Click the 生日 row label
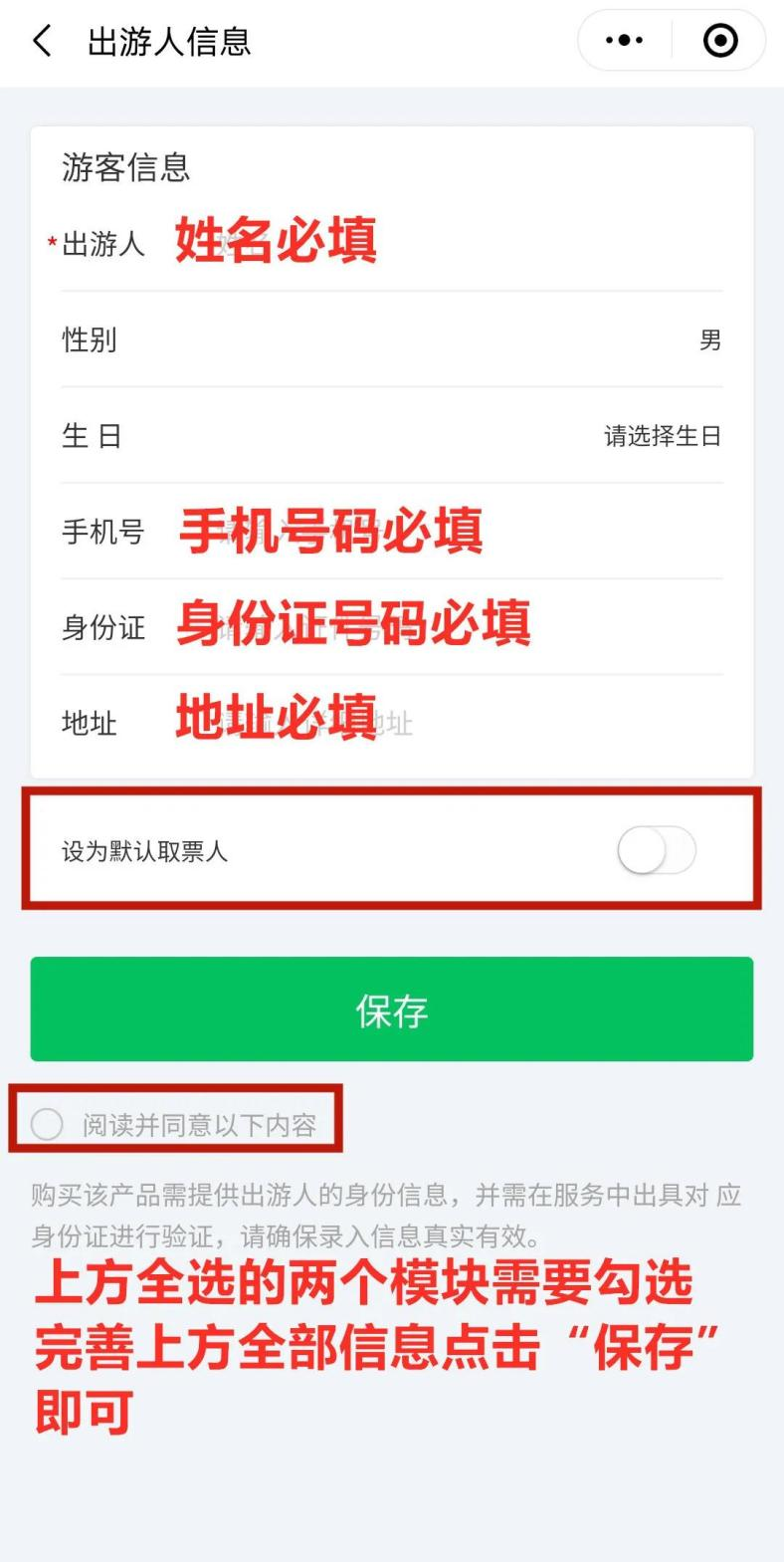The height and width of the screenshot is (1562, 784). (92, 436)
